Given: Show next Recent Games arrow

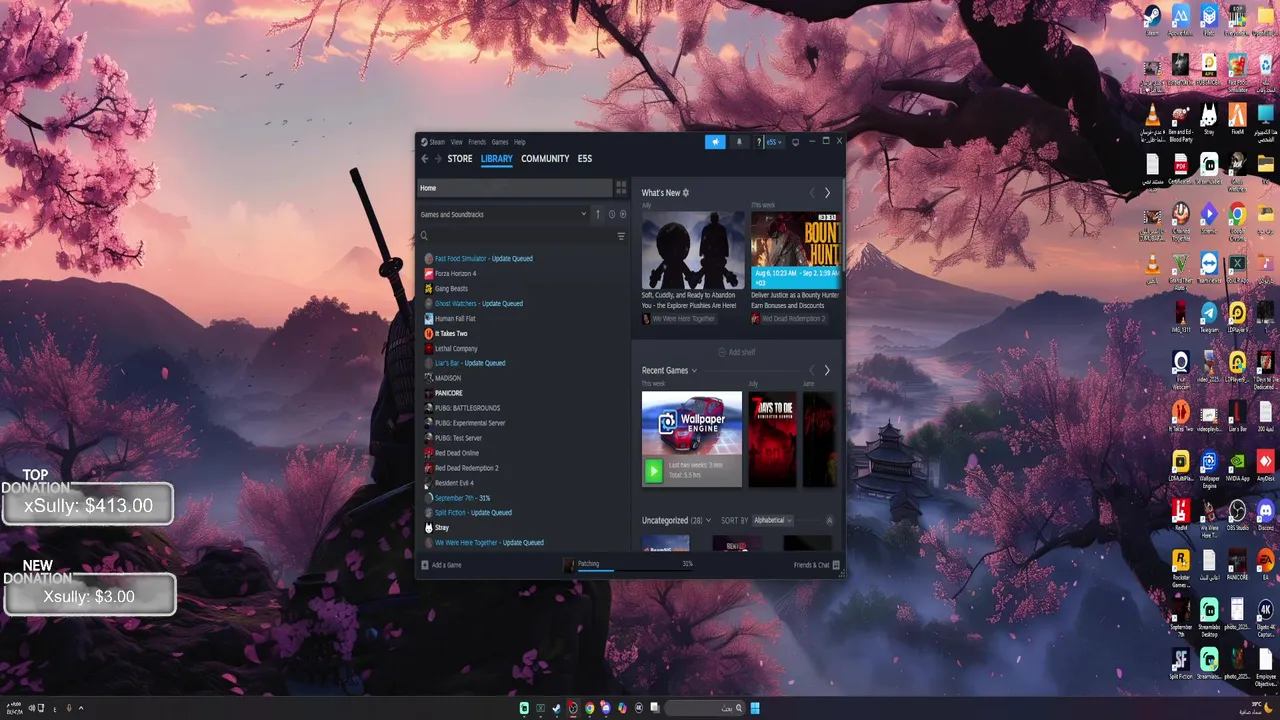Looking at the screenshot, I should pos(827,371).
